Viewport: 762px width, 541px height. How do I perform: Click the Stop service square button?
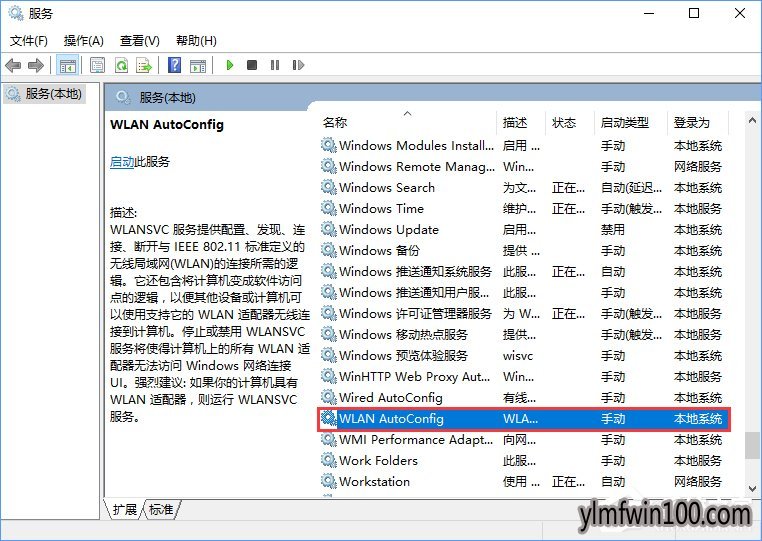click(252, 65)
